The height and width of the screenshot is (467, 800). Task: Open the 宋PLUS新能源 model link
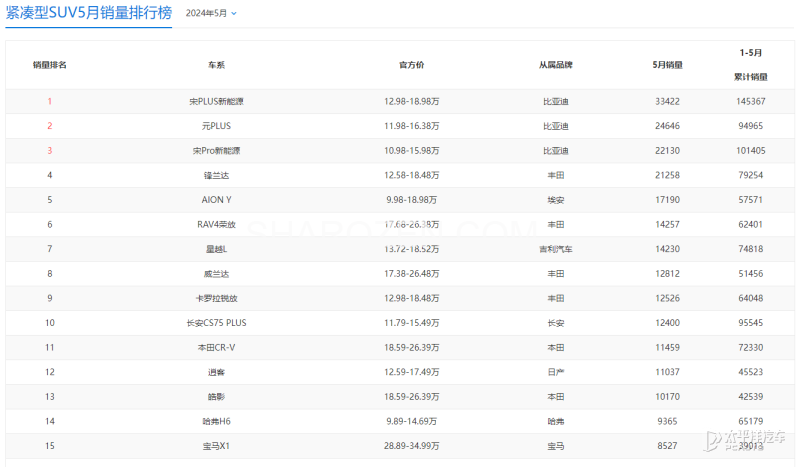tap(216, 102)
